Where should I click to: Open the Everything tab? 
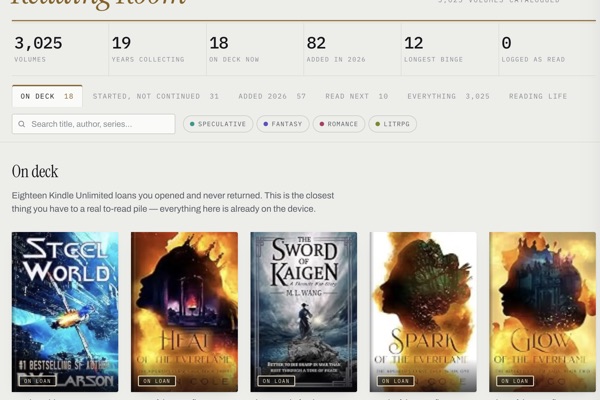click(448, 96)
